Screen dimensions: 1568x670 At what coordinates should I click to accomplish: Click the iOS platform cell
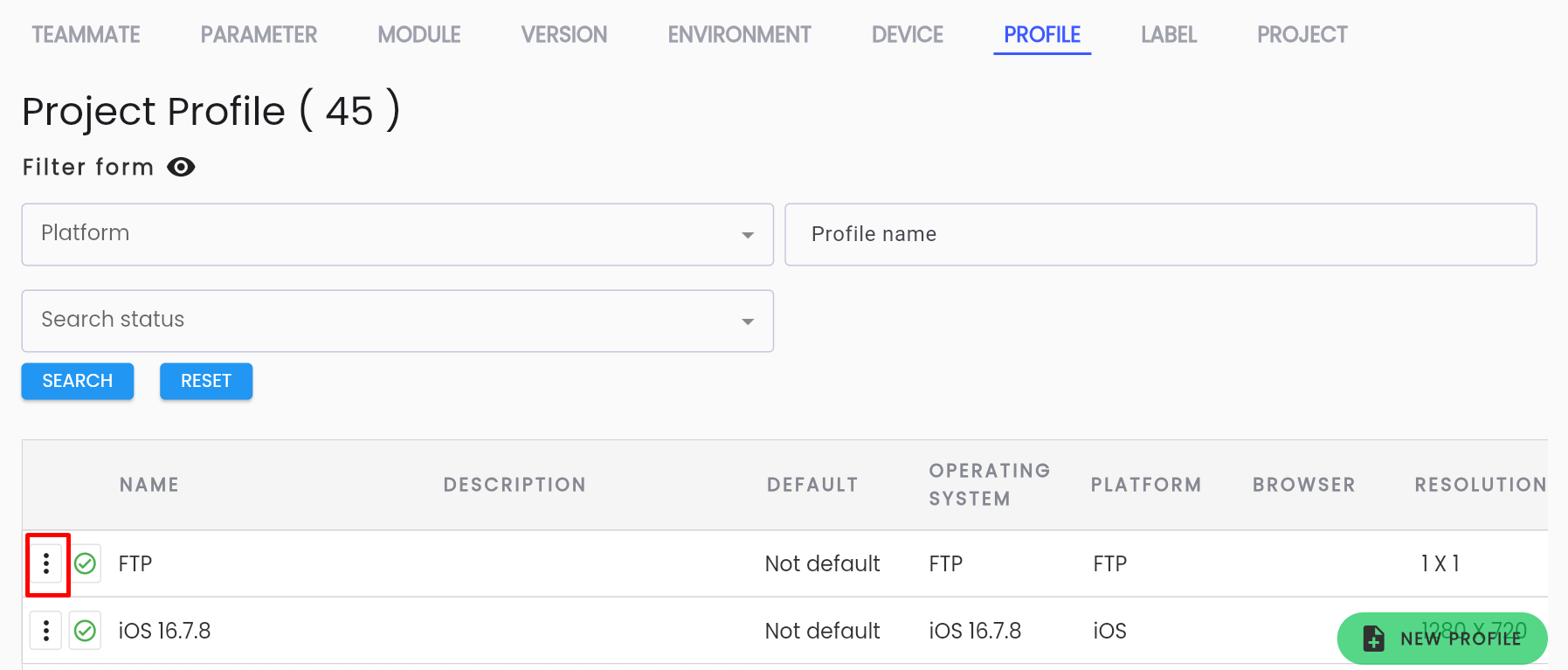1109,631
